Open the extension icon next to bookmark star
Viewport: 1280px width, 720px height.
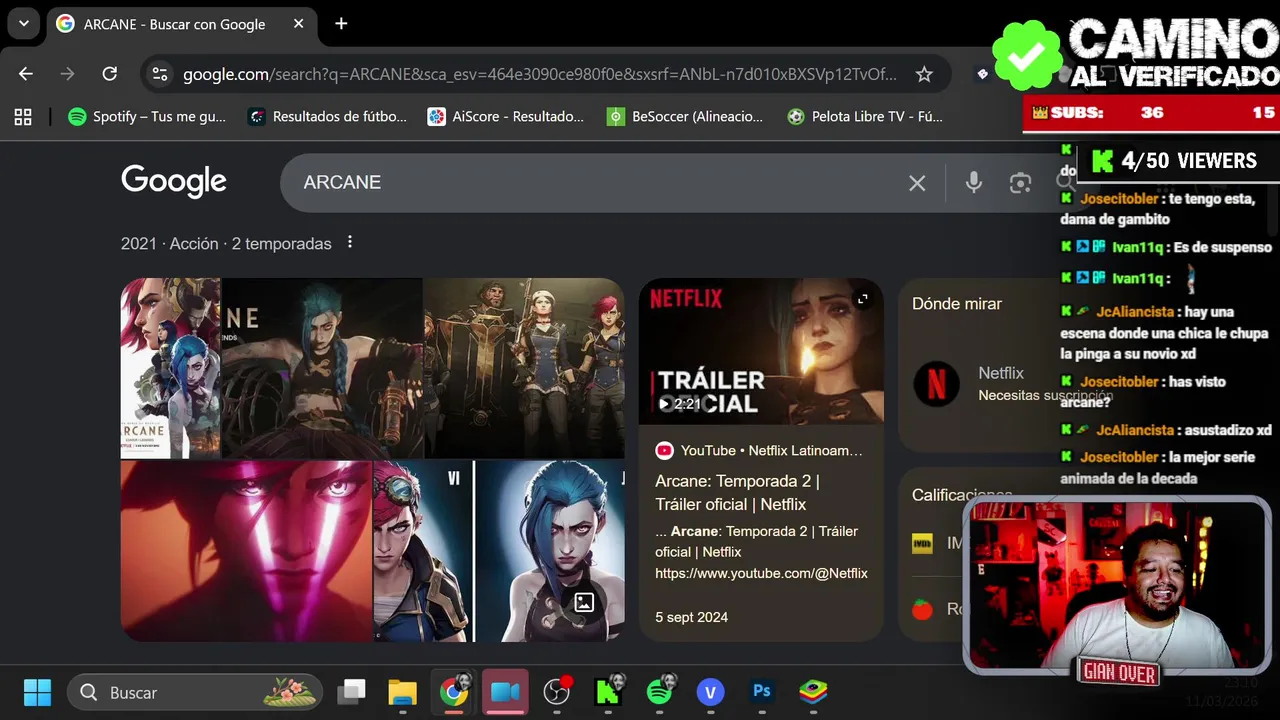[x=982, y=74]
